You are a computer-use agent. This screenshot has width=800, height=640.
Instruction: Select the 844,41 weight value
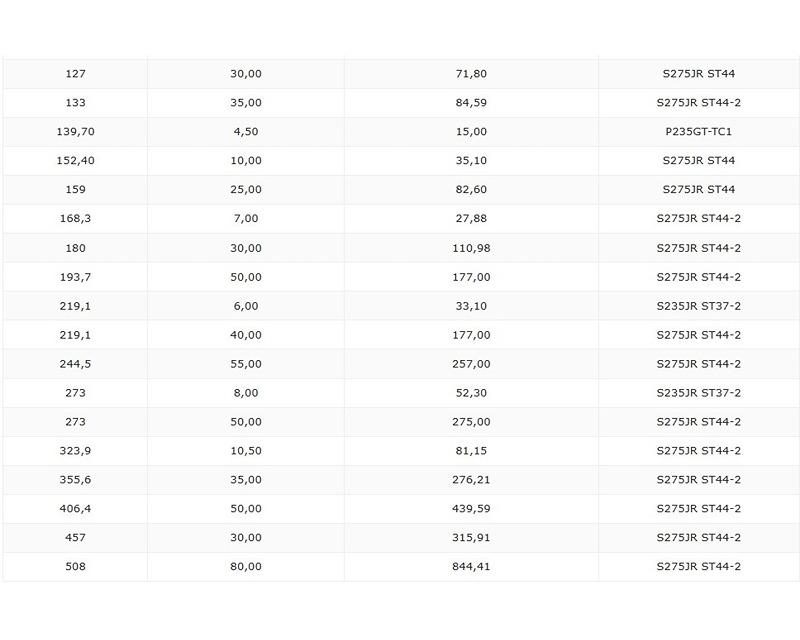point(471,567)
